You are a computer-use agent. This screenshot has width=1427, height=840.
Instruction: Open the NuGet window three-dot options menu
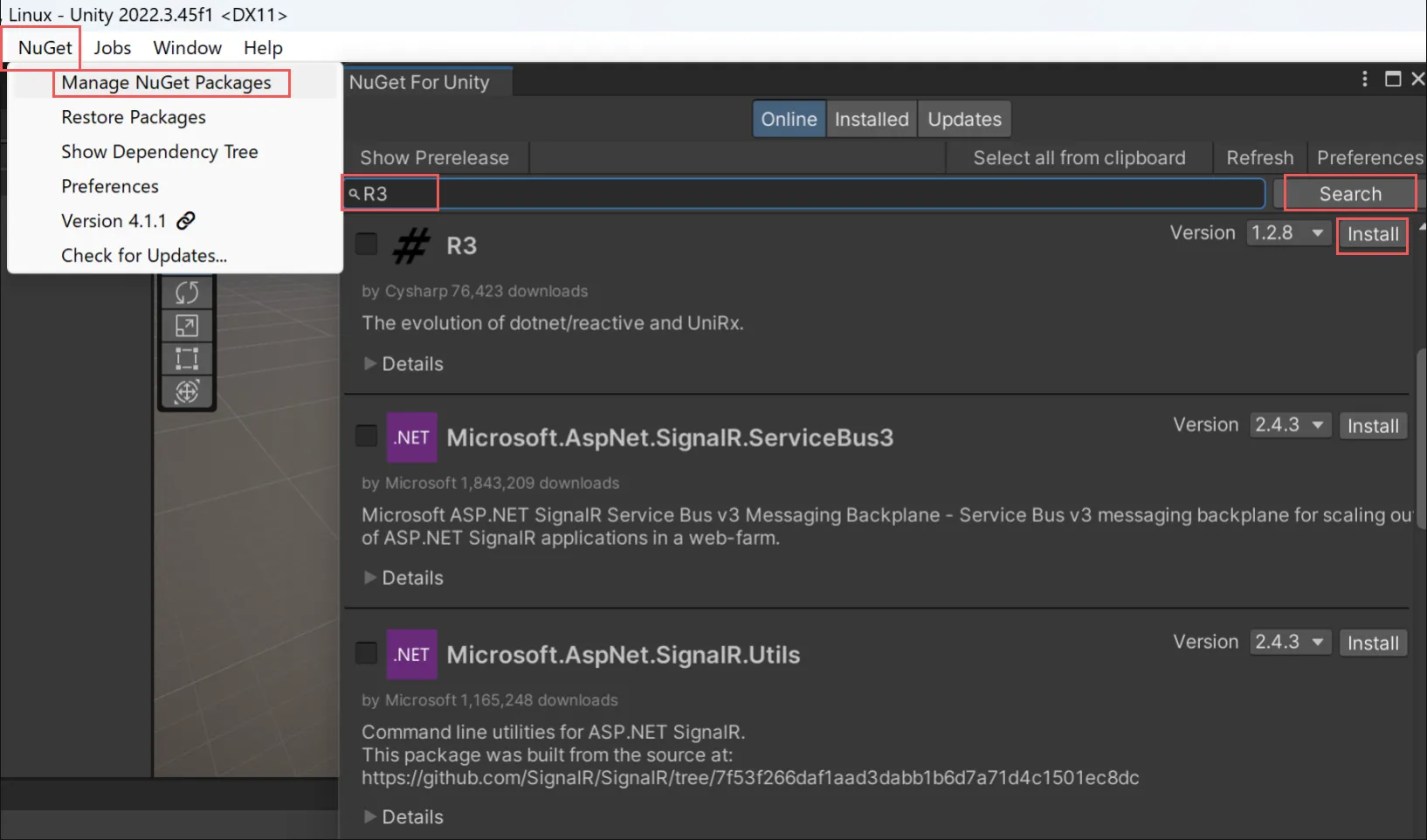point(1364,79)
